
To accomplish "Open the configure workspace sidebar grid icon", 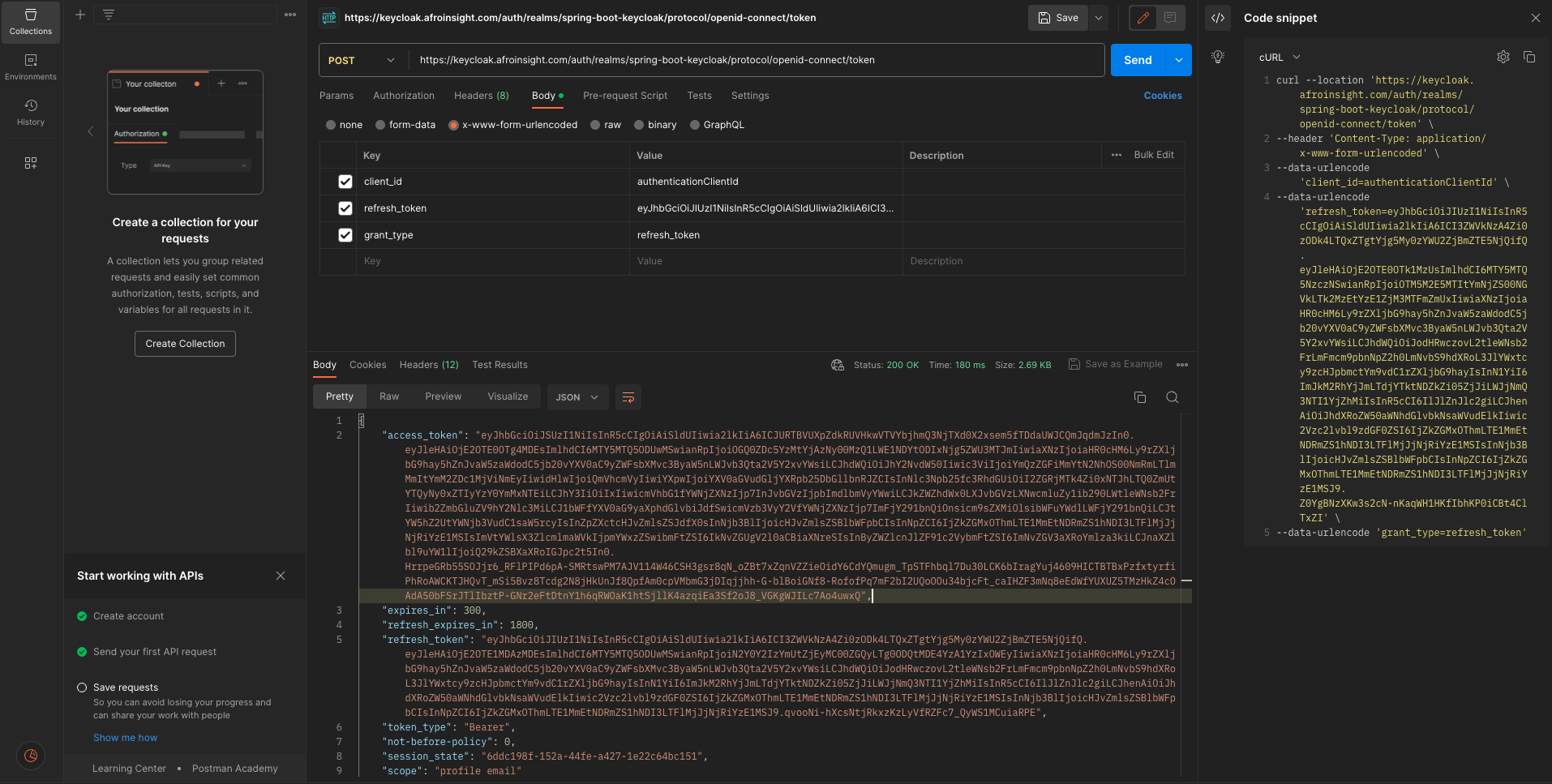I will [31, 163].
